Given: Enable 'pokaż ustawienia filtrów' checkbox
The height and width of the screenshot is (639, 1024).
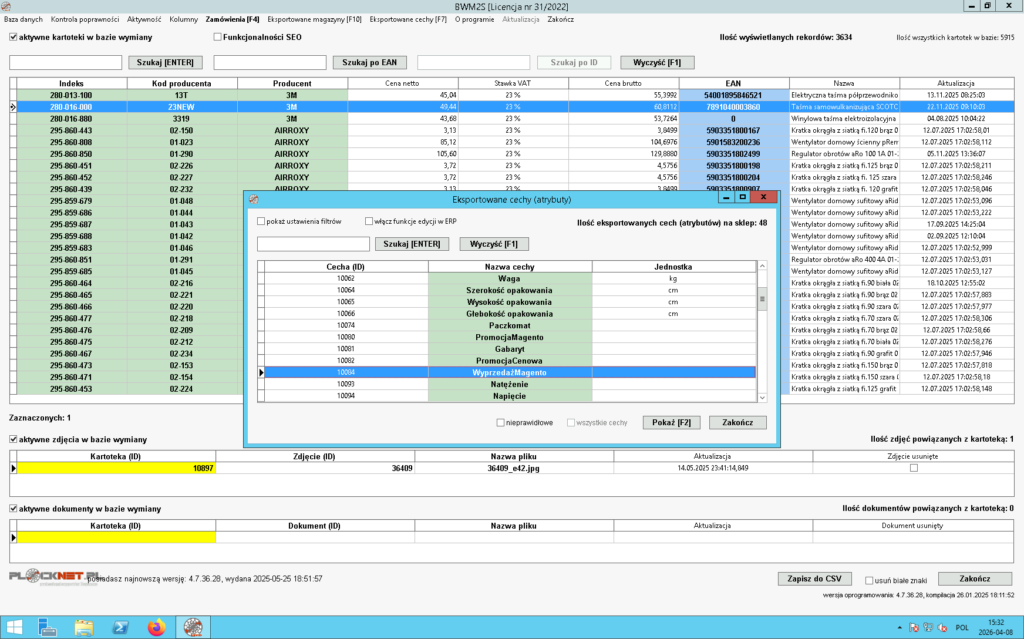Looking at the screenshot, I should click(x=262, y=222).
